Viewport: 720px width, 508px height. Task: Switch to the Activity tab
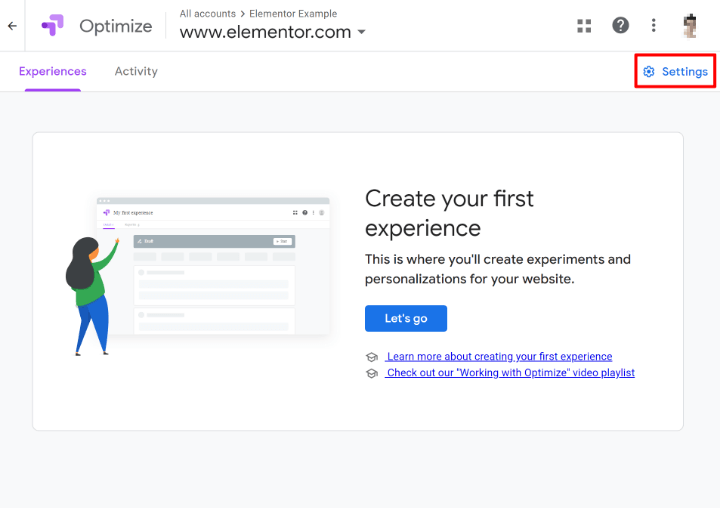pos(136,72)
